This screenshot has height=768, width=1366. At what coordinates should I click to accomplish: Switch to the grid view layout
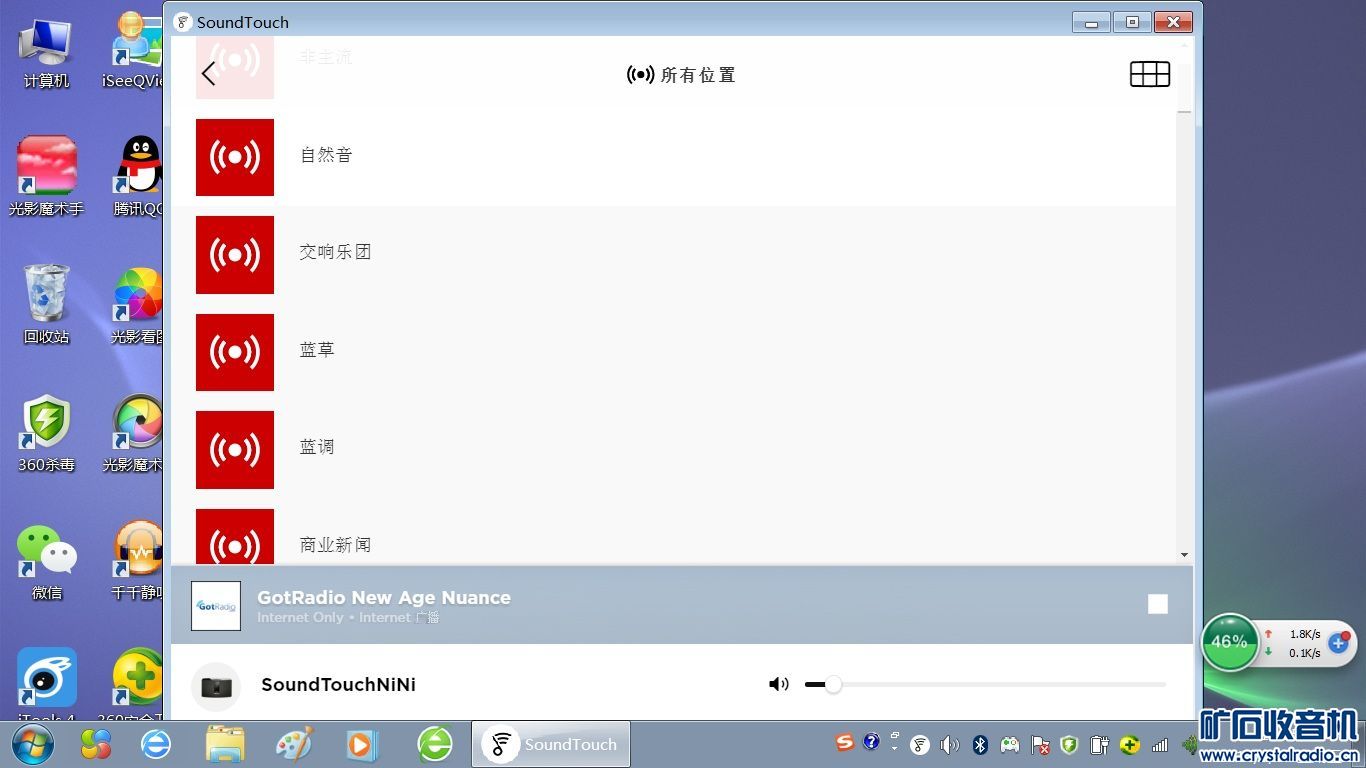1150,74
